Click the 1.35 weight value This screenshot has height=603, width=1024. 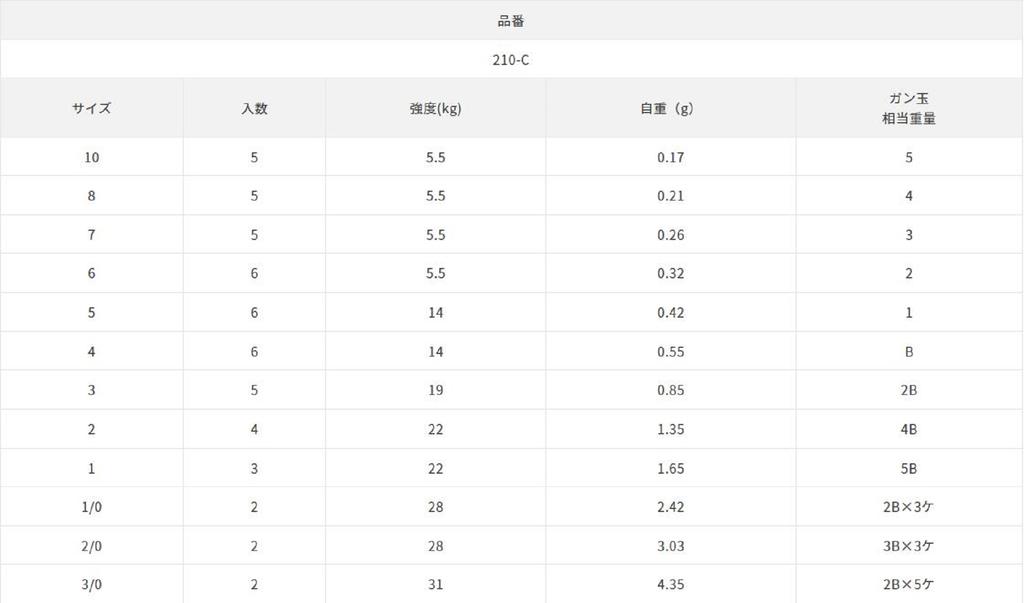click(670, 430)
